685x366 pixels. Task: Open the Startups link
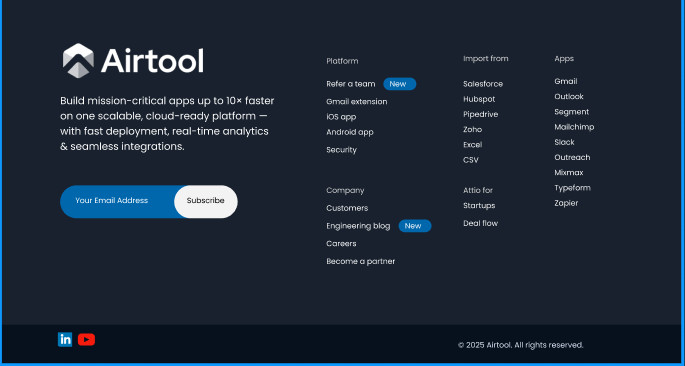479,205
